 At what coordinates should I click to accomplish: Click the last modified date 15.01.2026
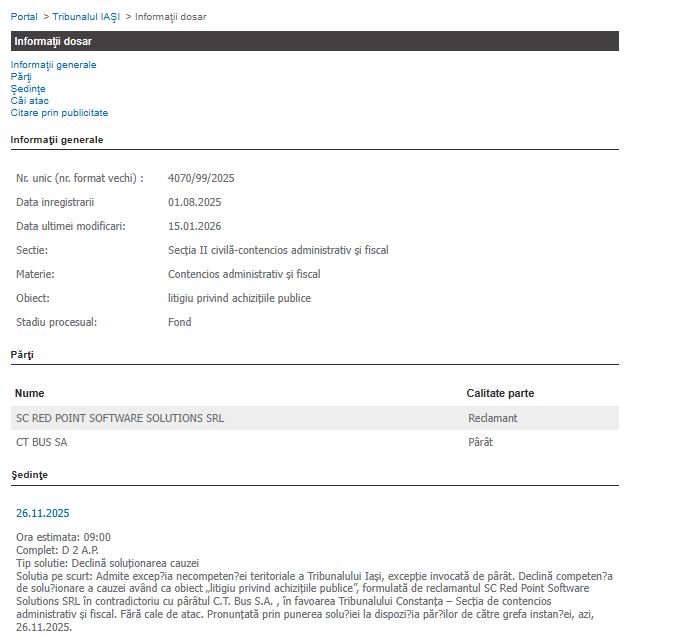click(x=194, y=226)
